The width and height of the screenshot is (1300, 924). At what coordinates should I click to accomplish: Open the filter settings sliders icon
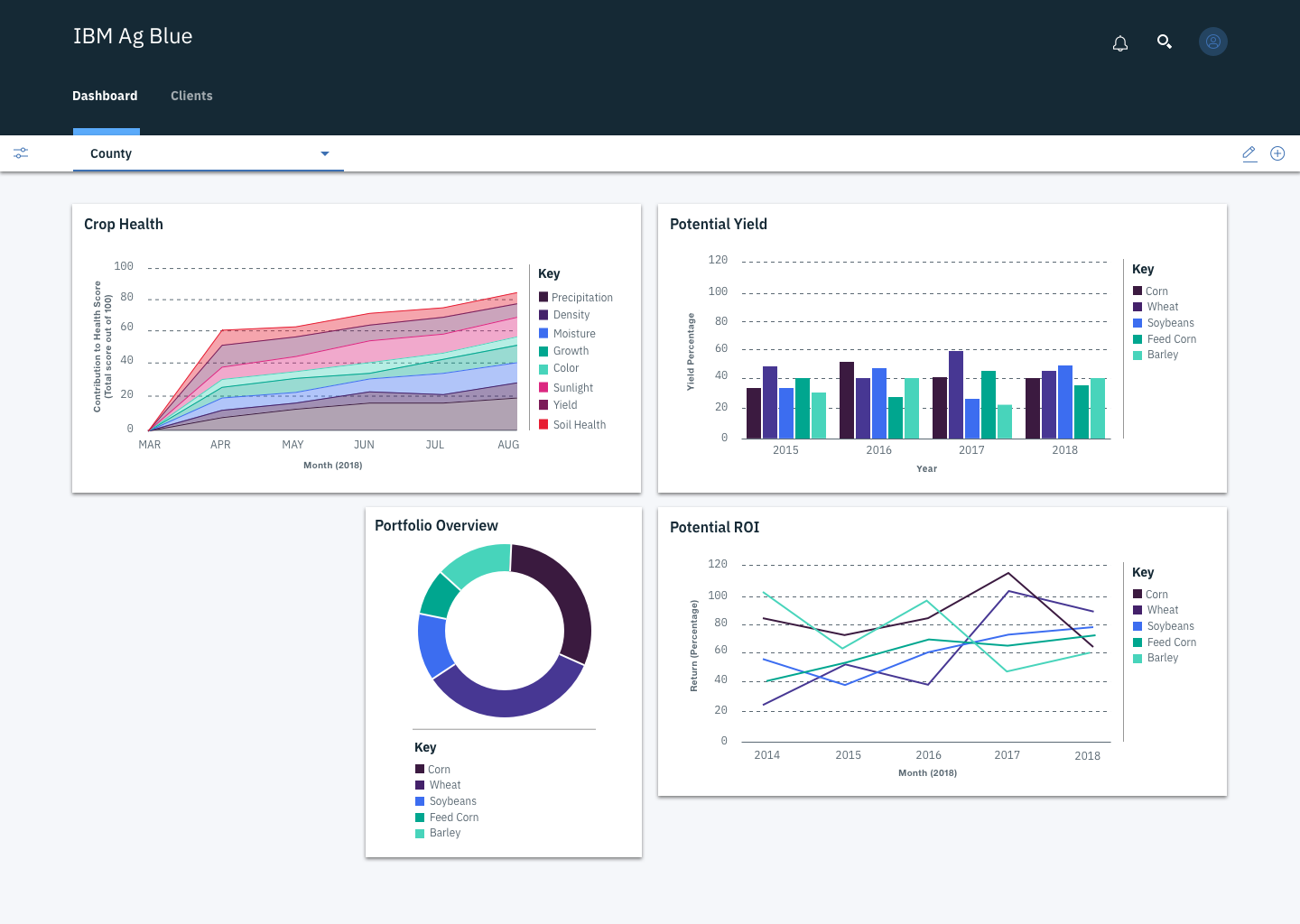click(21, 153)
